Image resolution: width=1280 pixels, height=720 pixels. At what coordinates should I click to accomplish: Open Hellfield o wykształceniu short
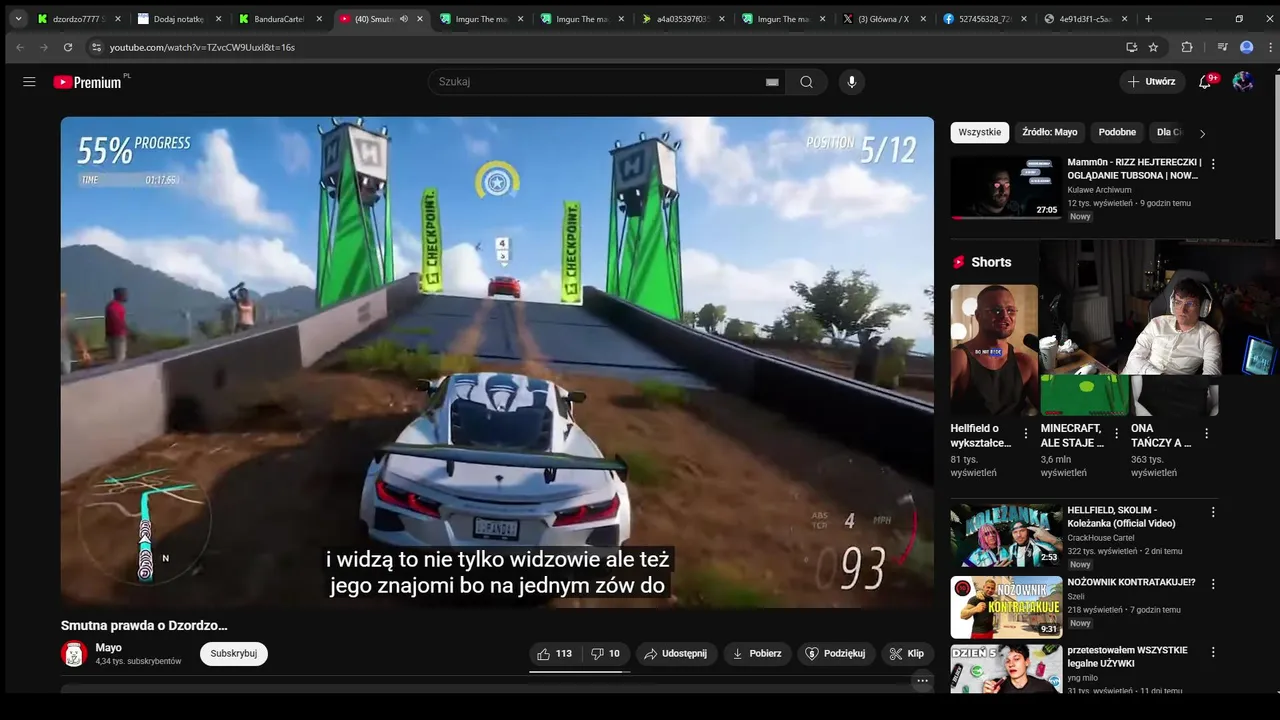click(994, 350)
